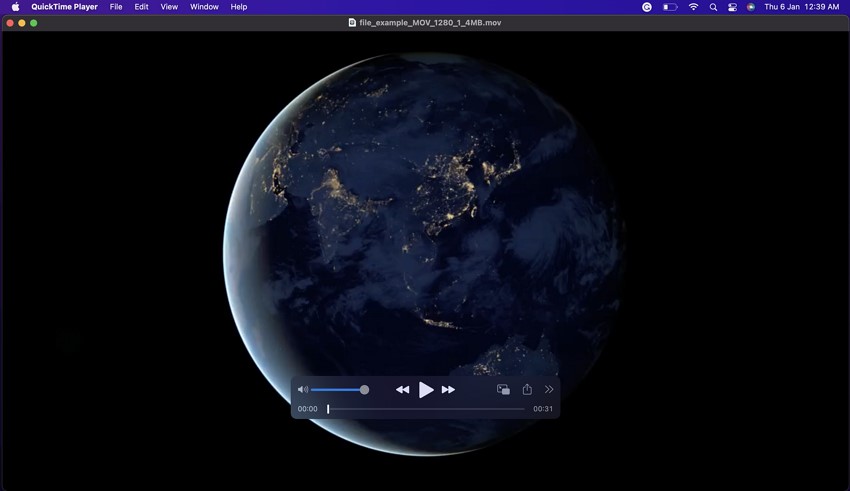Enter full screen with green button
850x491 pixels.
tap(34, 23)
